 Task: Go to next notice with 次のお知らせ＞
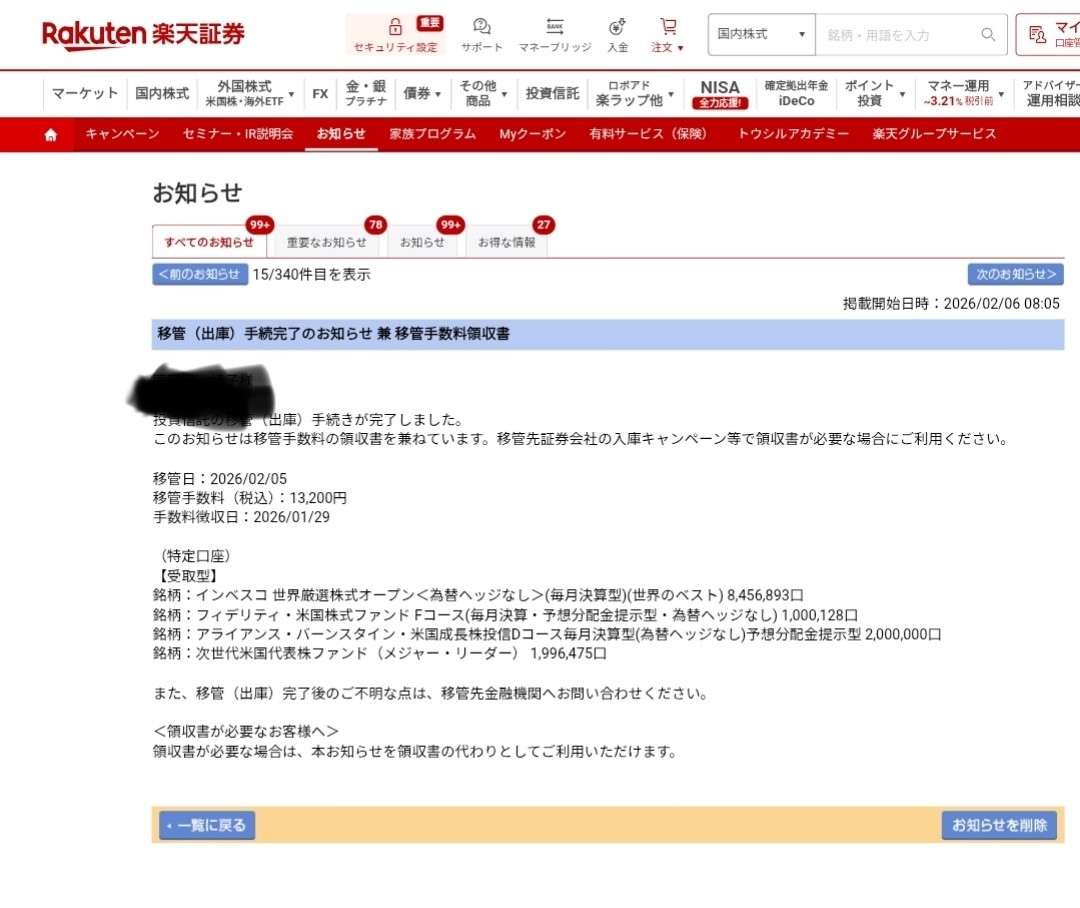click(x=1015, y=274)
